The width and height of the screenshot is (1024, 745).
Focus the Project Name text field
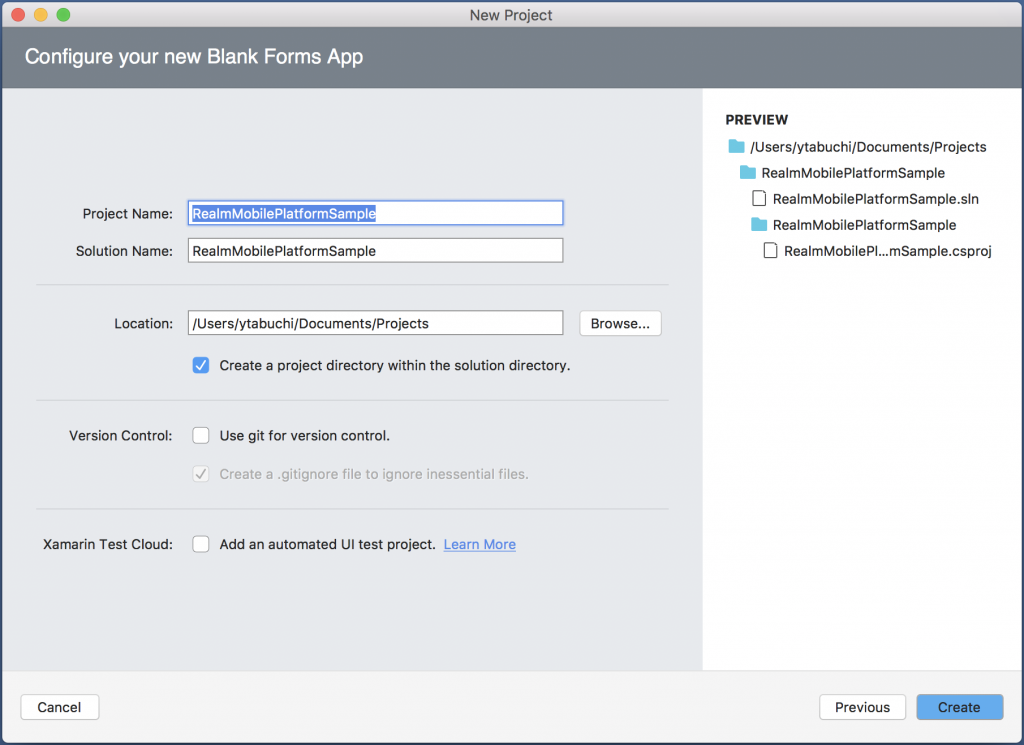[376, 214]
